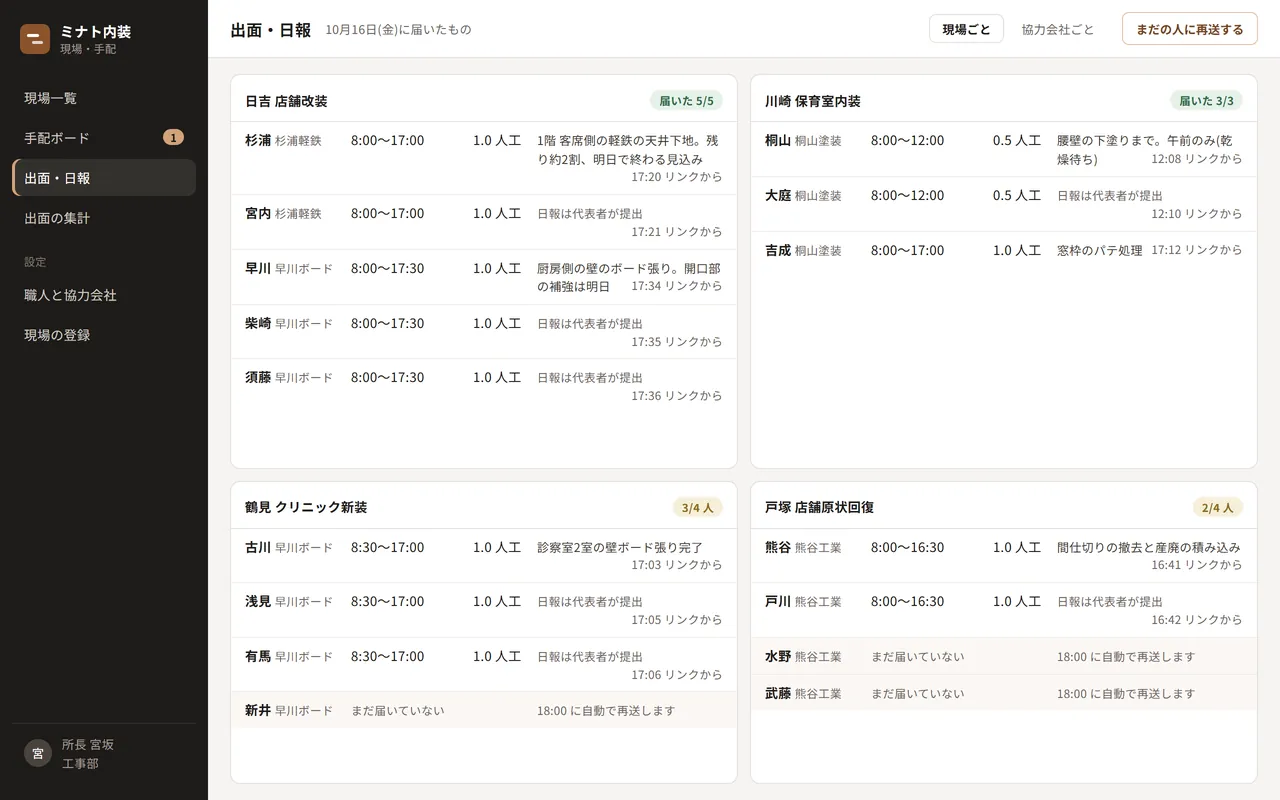Viewport: 1280px width, 800px height.
Task: Open 鶴見 クリニック新装 site heading
Action: (306, 507)
